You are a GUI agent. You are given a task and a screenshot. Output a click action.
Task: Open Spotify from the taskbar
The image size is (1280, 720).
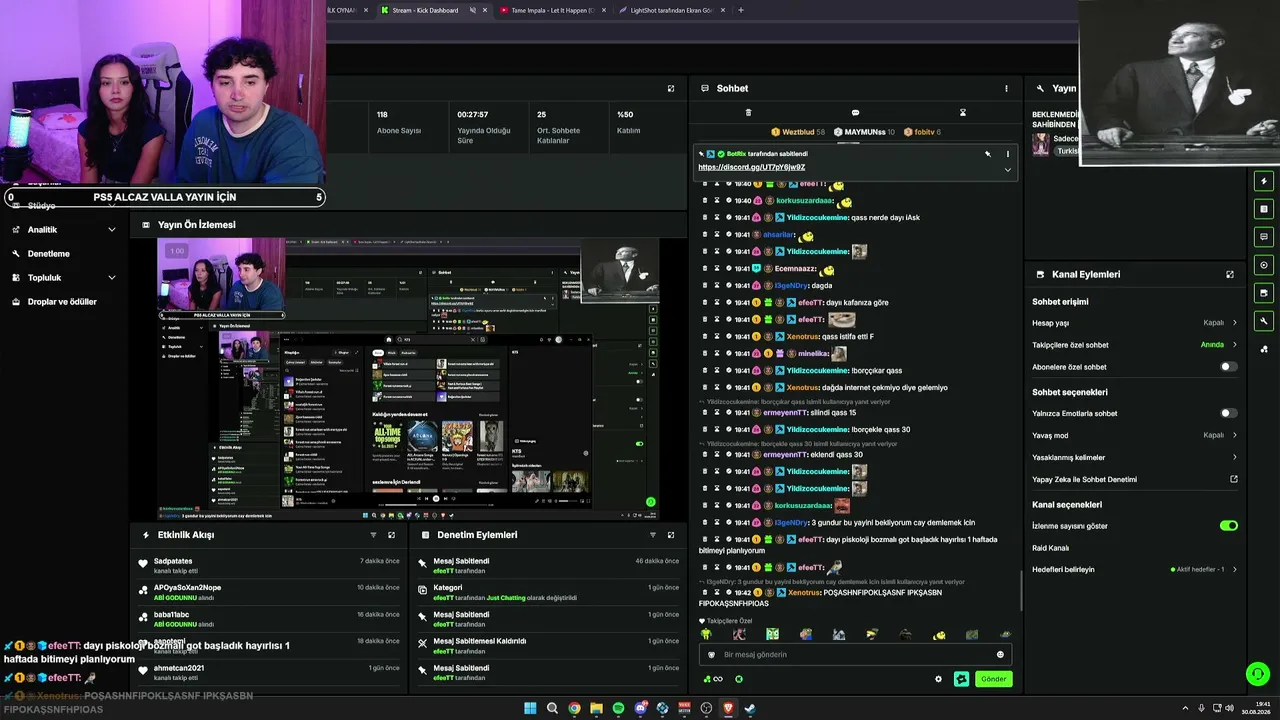618,708
